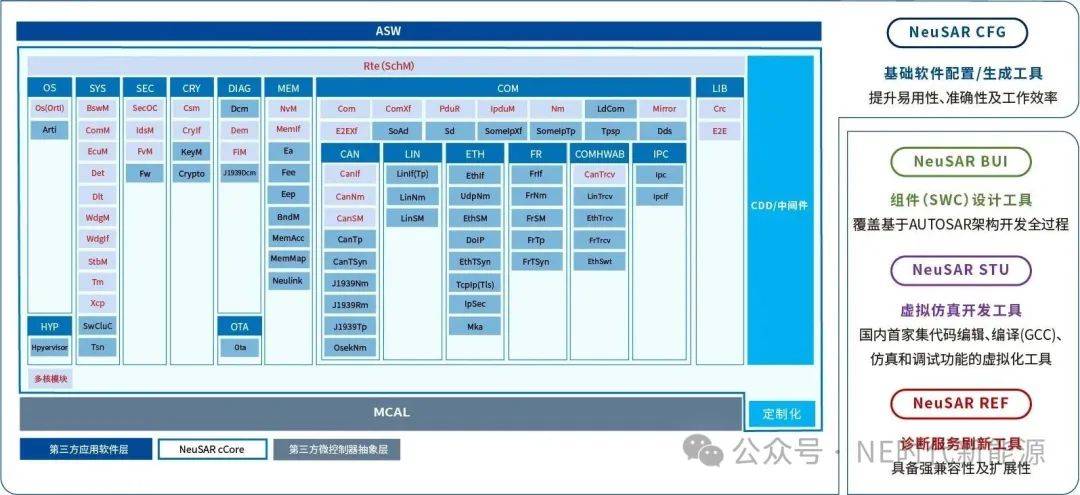Screen dimensions: 1080x495
Task: Click the MCAL bottom bar
Action: [382, 413]
